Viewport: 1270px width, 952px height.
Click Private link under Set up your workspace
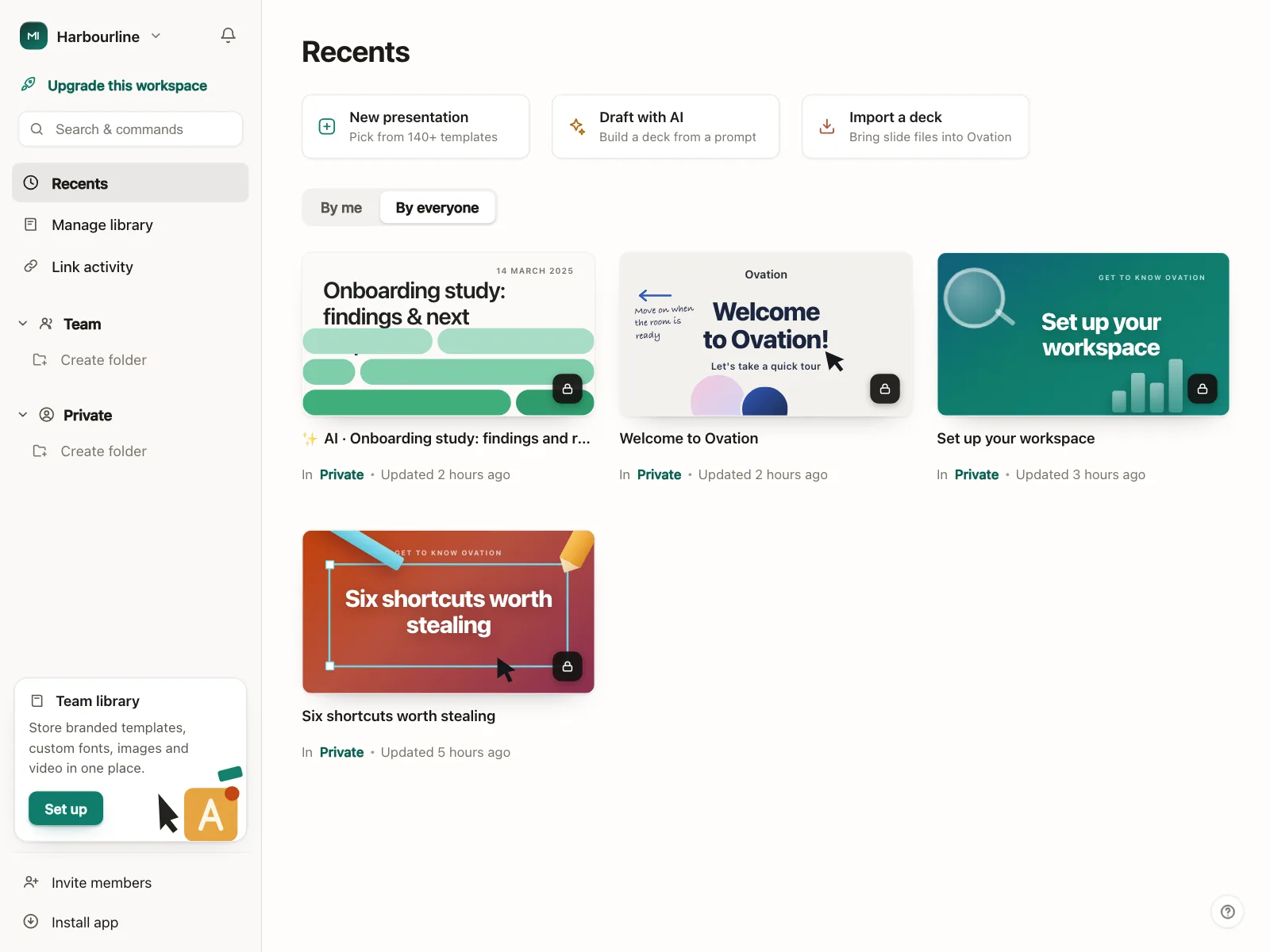[x=976, y=474]
